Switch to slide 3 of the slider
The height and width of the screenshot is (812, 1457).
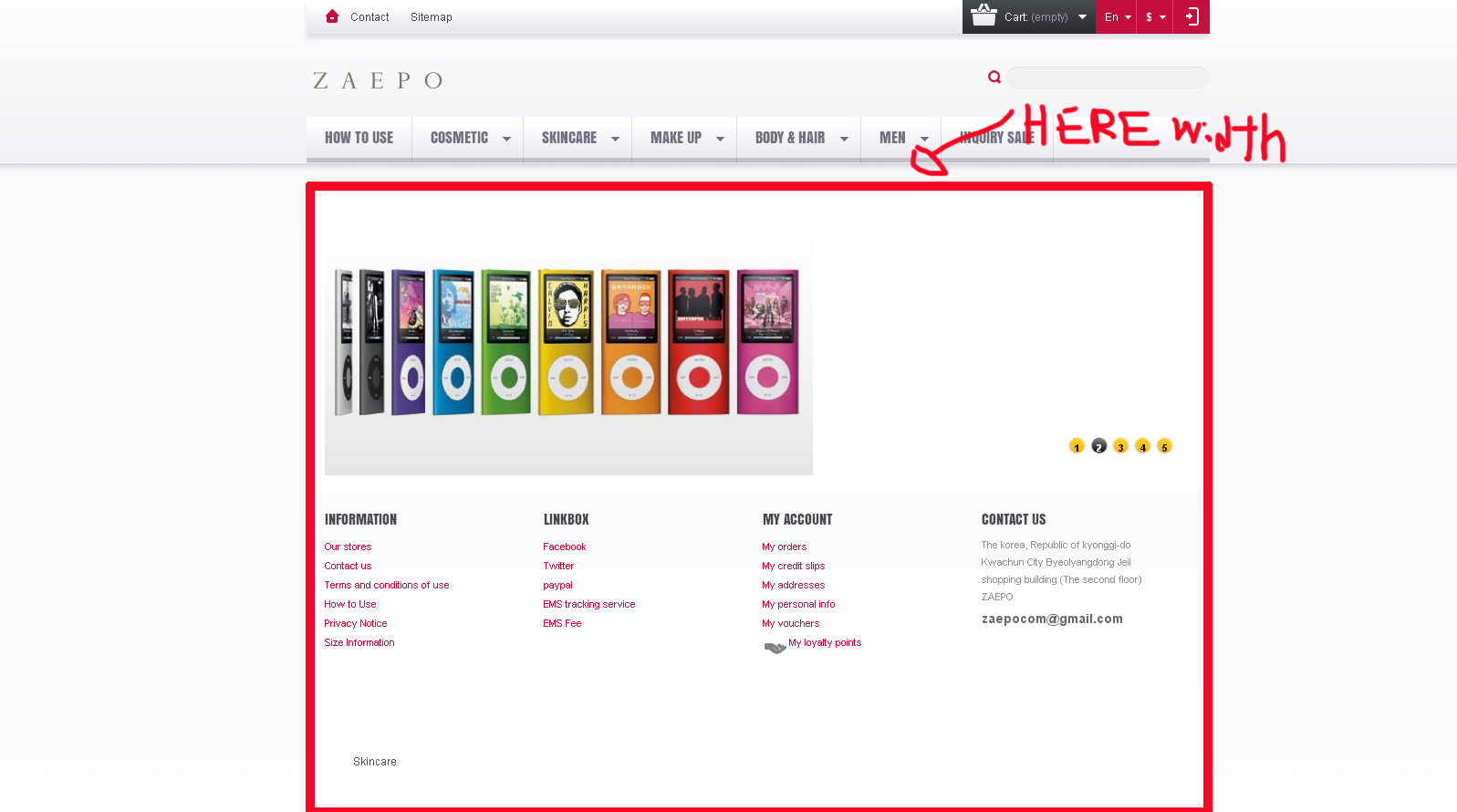1120,446
